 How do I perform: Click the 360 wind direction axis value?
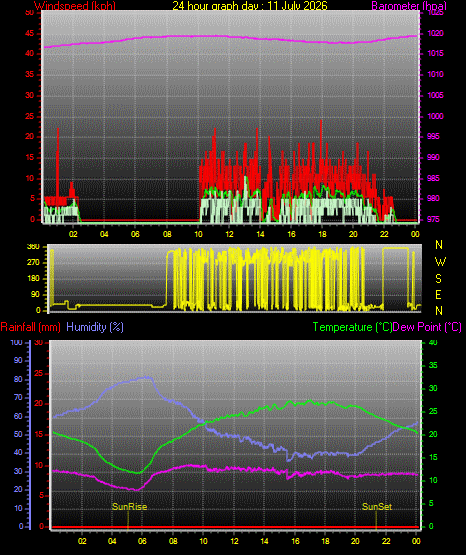33,247
